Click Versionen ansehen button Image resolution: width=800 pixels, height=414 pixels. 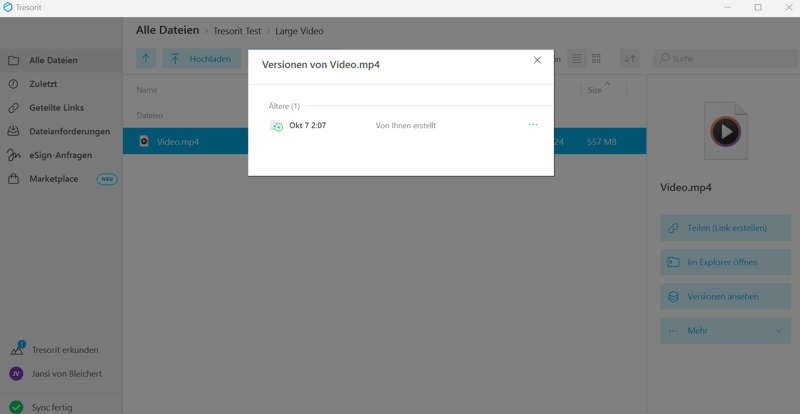tap(726, 297)
